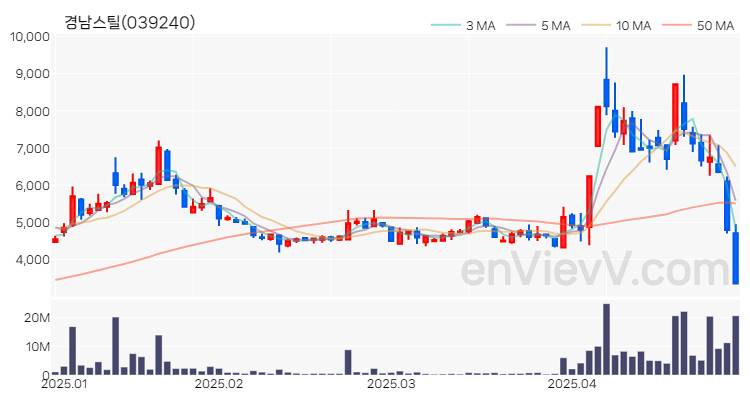Click the 5,000 price axis label
This screenshot has height=400, width=750.
(33, 223)
